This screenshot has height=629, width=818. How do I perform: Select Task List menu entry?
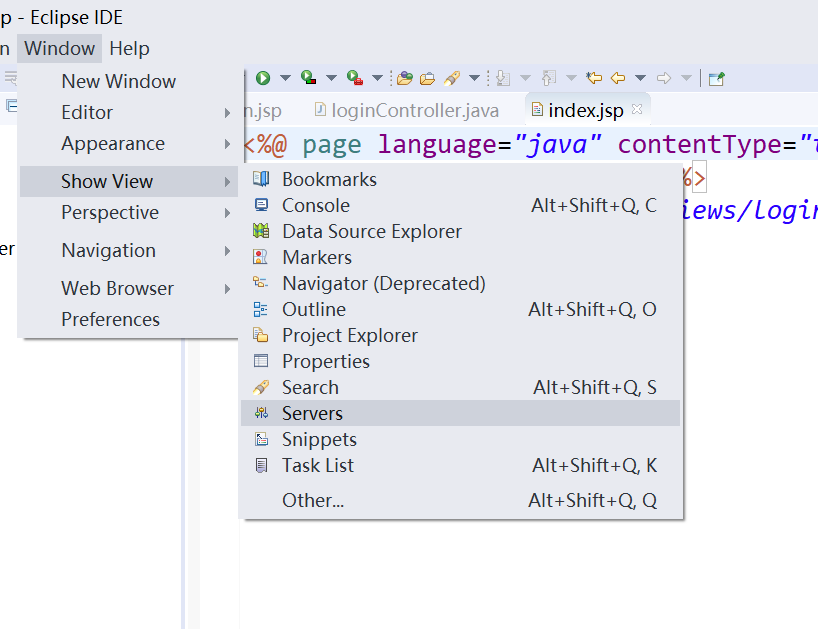click(461, 465)
